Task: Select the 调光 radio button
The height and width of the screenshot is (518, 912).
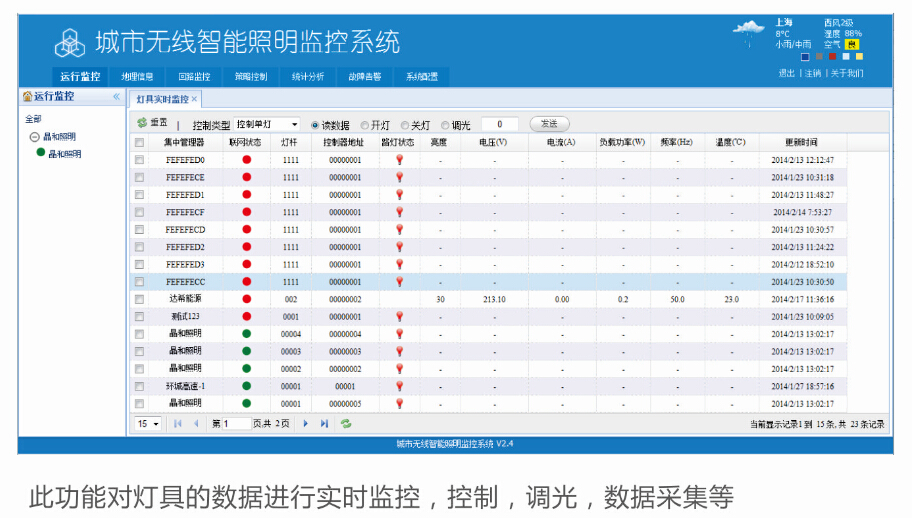Action: pos(445,125)
